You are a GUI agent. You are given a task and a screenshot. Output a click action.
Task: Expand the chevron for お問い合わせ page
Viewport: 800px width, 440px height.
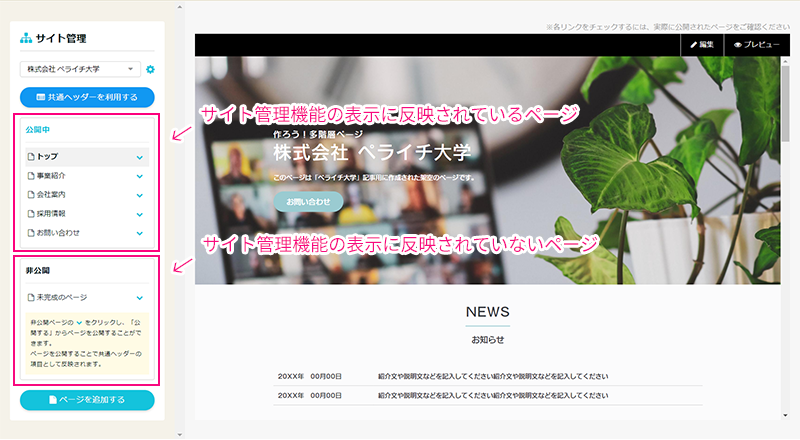139,233
